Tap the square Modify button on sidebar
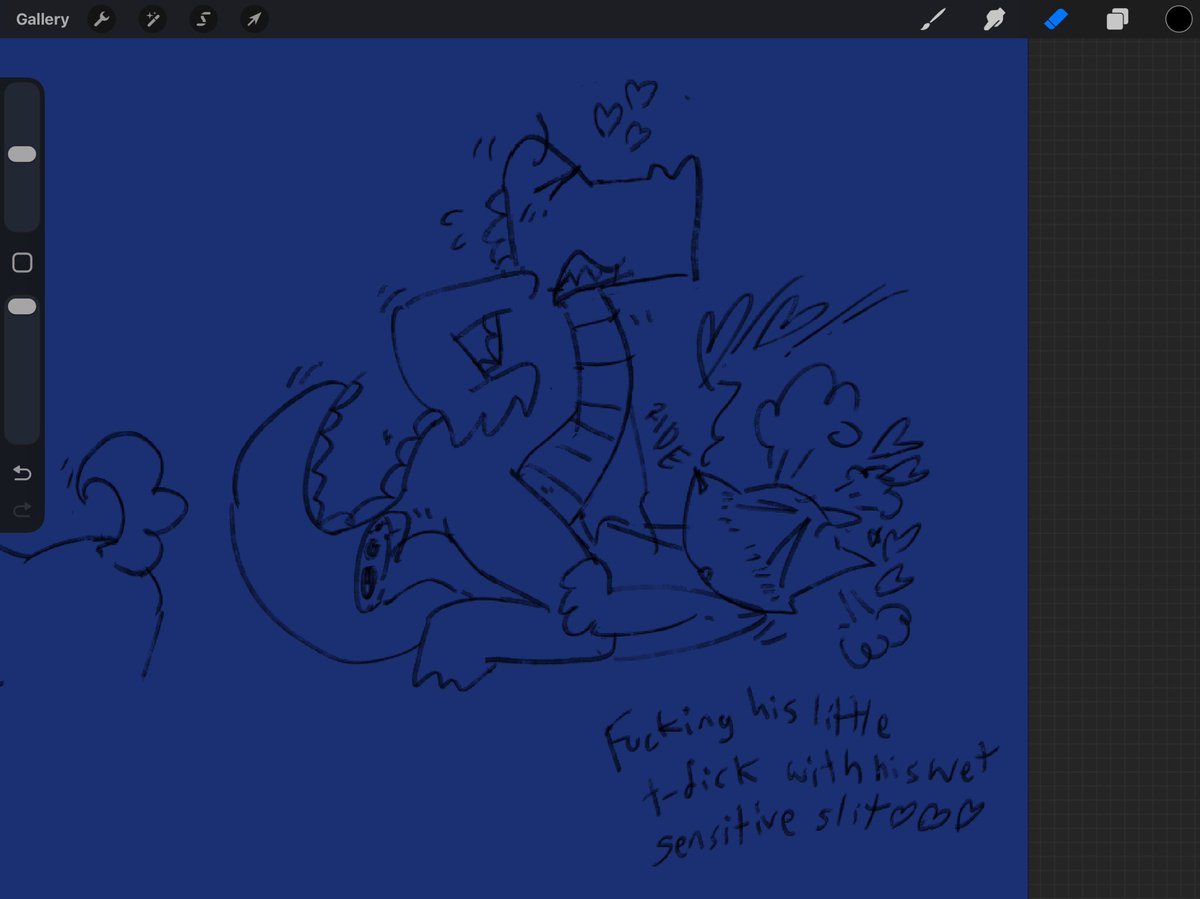Viewport: 1200px width, 899px height. 22,263
